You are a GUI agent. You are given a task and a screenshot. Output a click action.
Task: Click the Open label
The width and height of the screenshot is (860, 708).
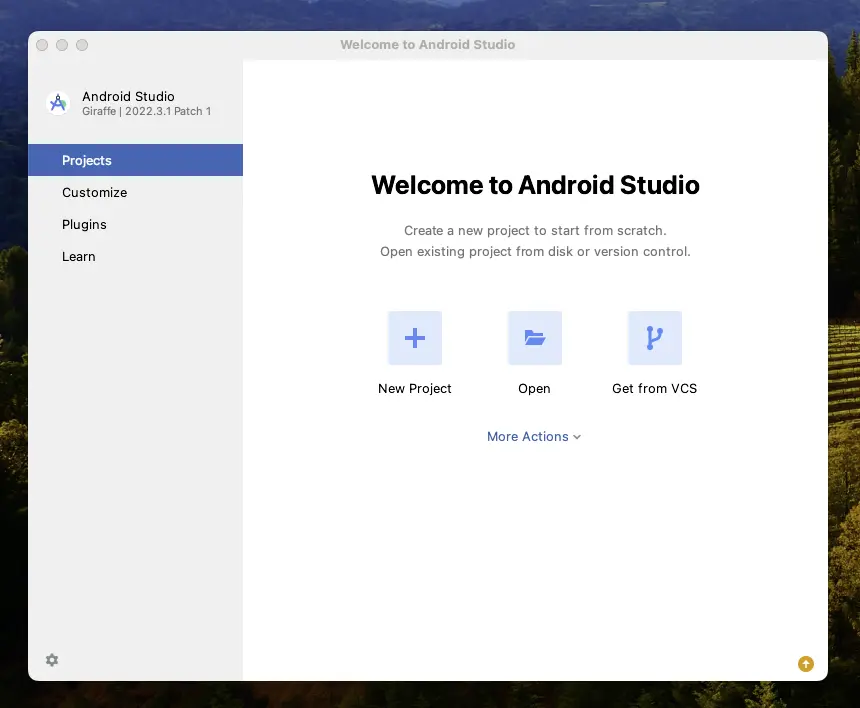pos(534,389)
